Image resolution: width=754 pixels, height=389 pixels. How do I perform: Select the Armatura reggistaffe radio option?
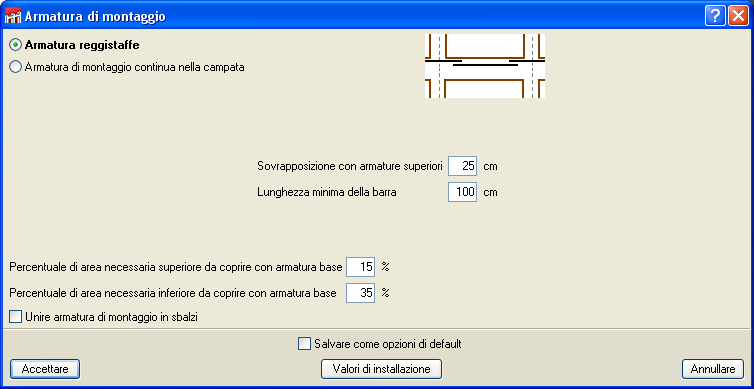click(x=16, y=45)
